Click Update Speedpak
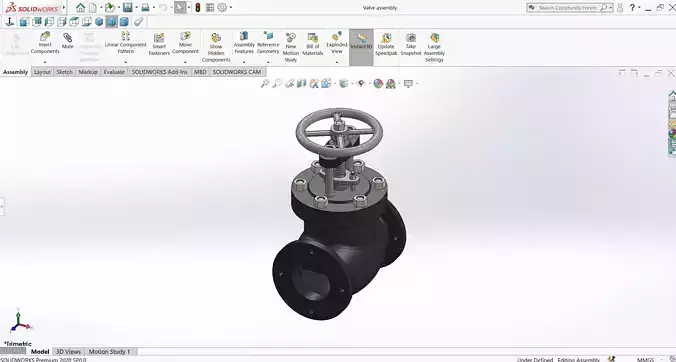Image resolution: width=676 pixels, height=362 pixels. click(386, 44)
